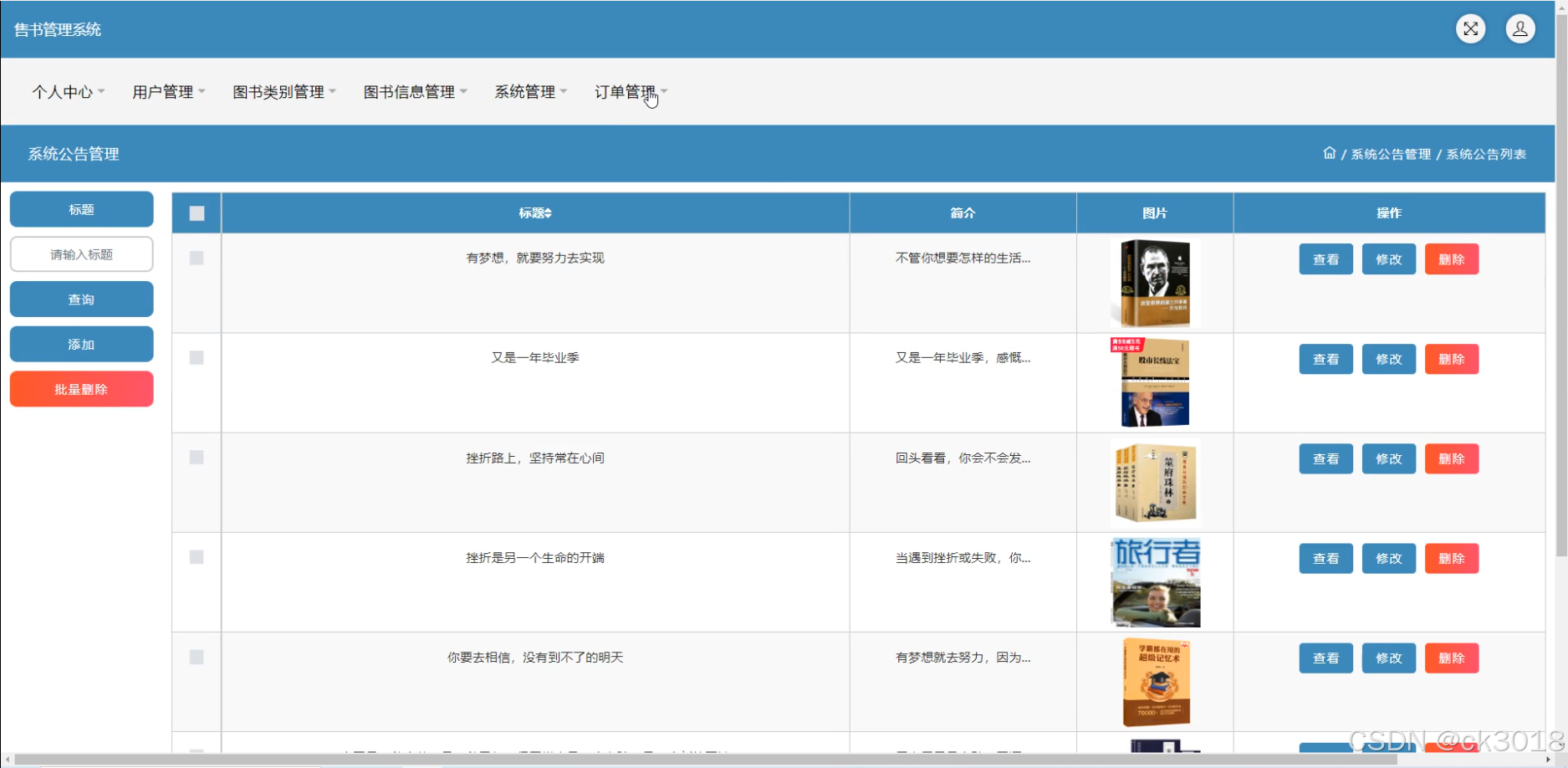
Task: View the row 又是一年毕业季
Action: click(x=1325, y=359)
